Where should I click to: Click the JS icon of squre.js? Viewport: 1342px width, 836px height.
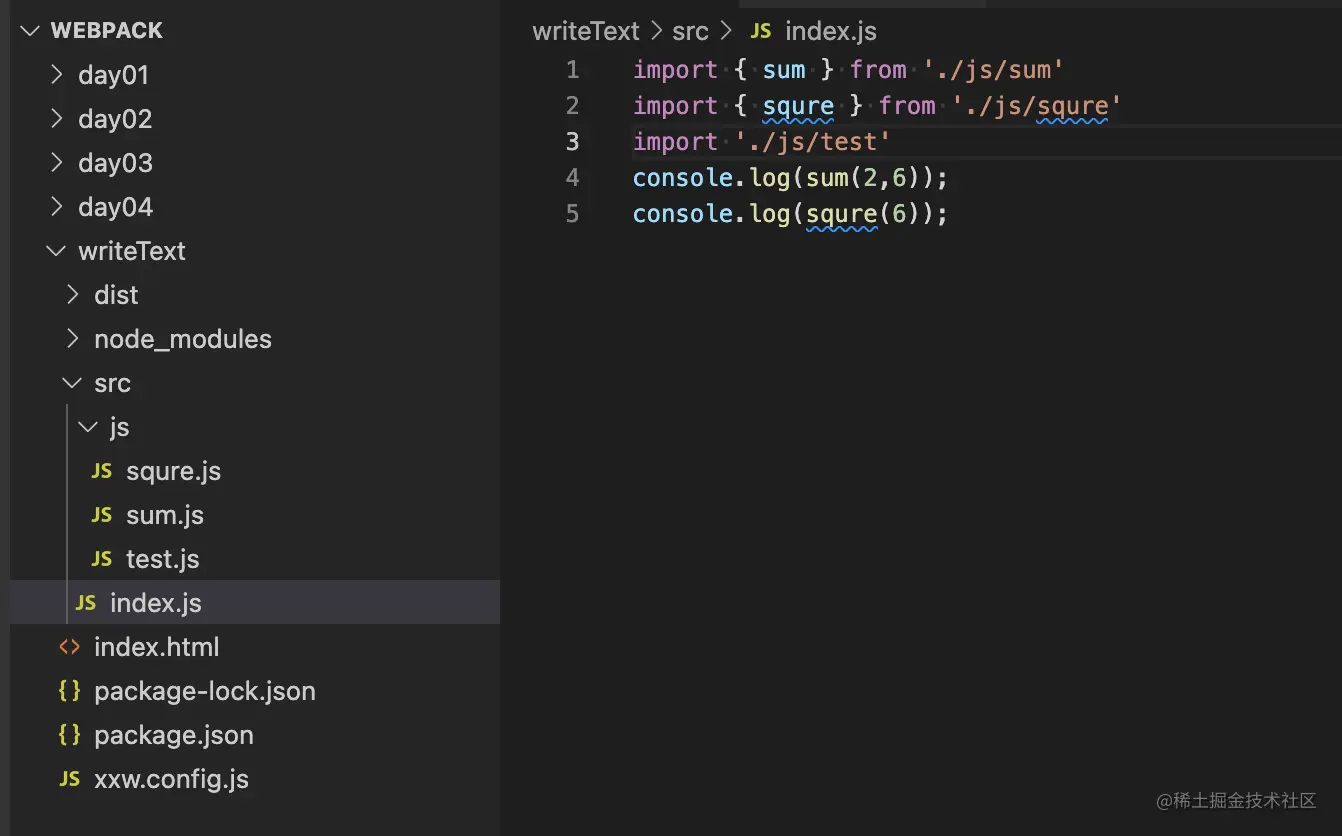point(102,471)
